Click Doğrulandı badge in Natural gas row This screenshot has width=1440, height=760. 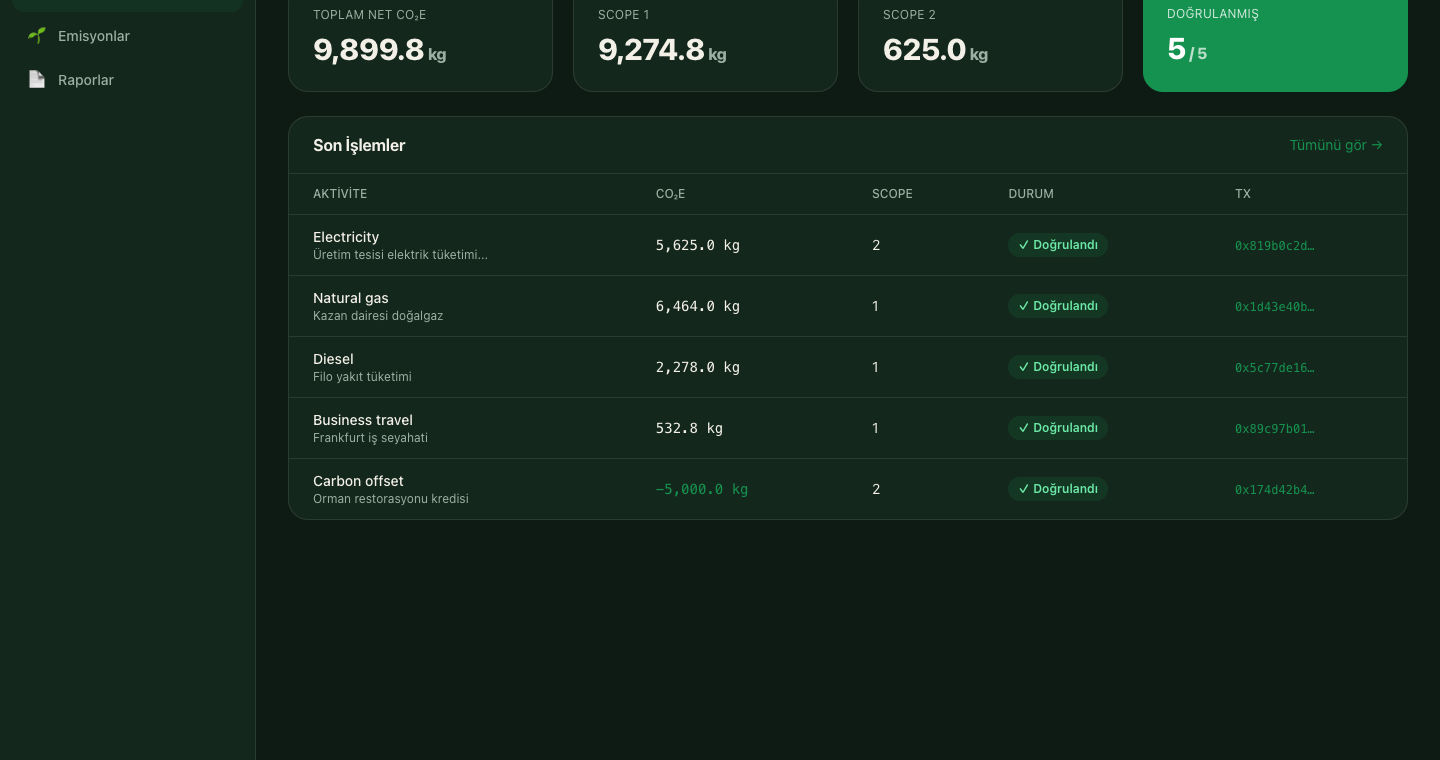1058,306
